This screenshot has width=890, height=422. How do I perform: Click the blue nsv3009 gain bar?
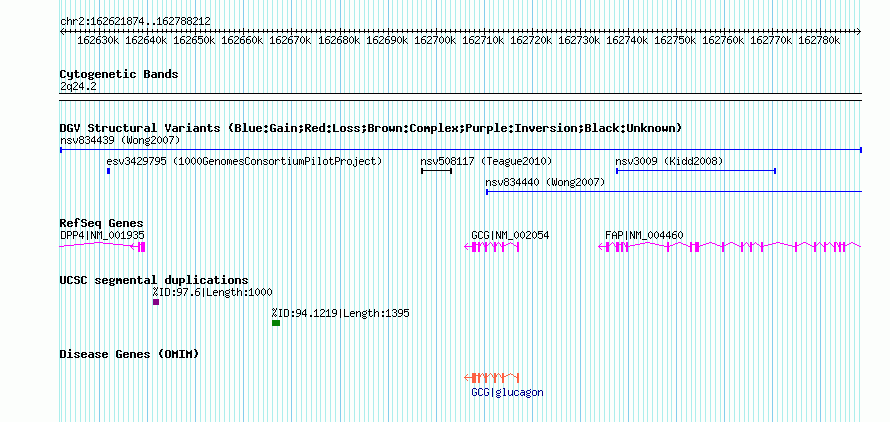tap(696, 170)
